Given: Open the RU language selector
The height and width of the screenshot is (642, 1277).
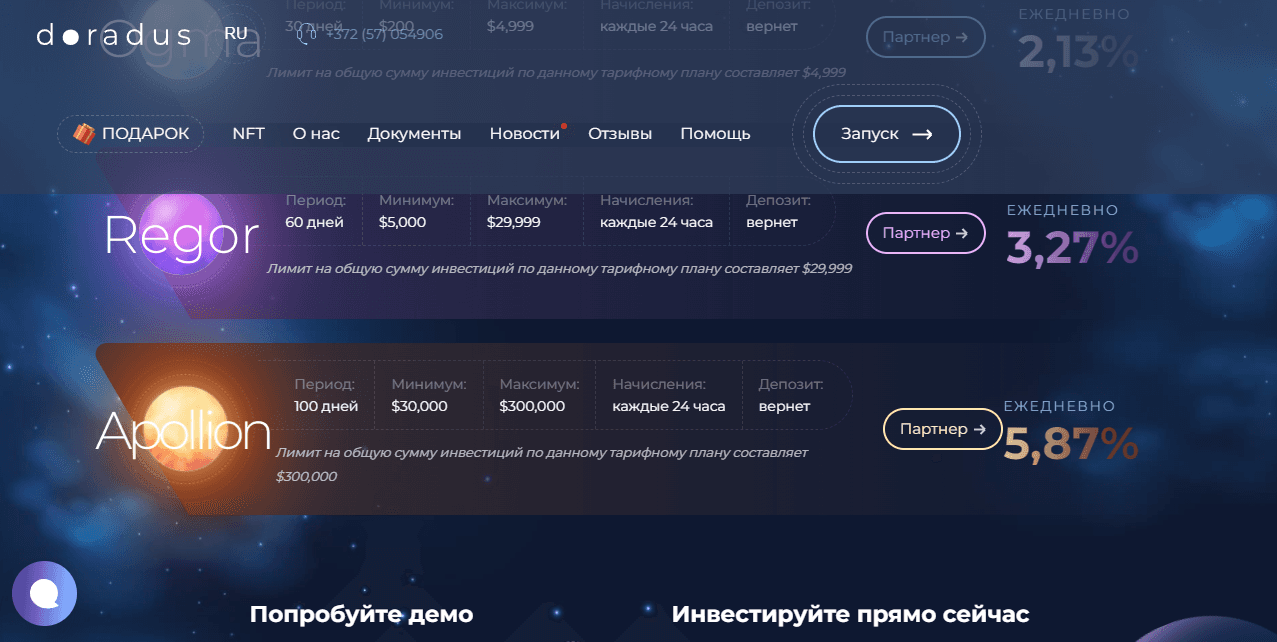Looking at the screenshot, I should pyautogui.click(x=235, y=32).
